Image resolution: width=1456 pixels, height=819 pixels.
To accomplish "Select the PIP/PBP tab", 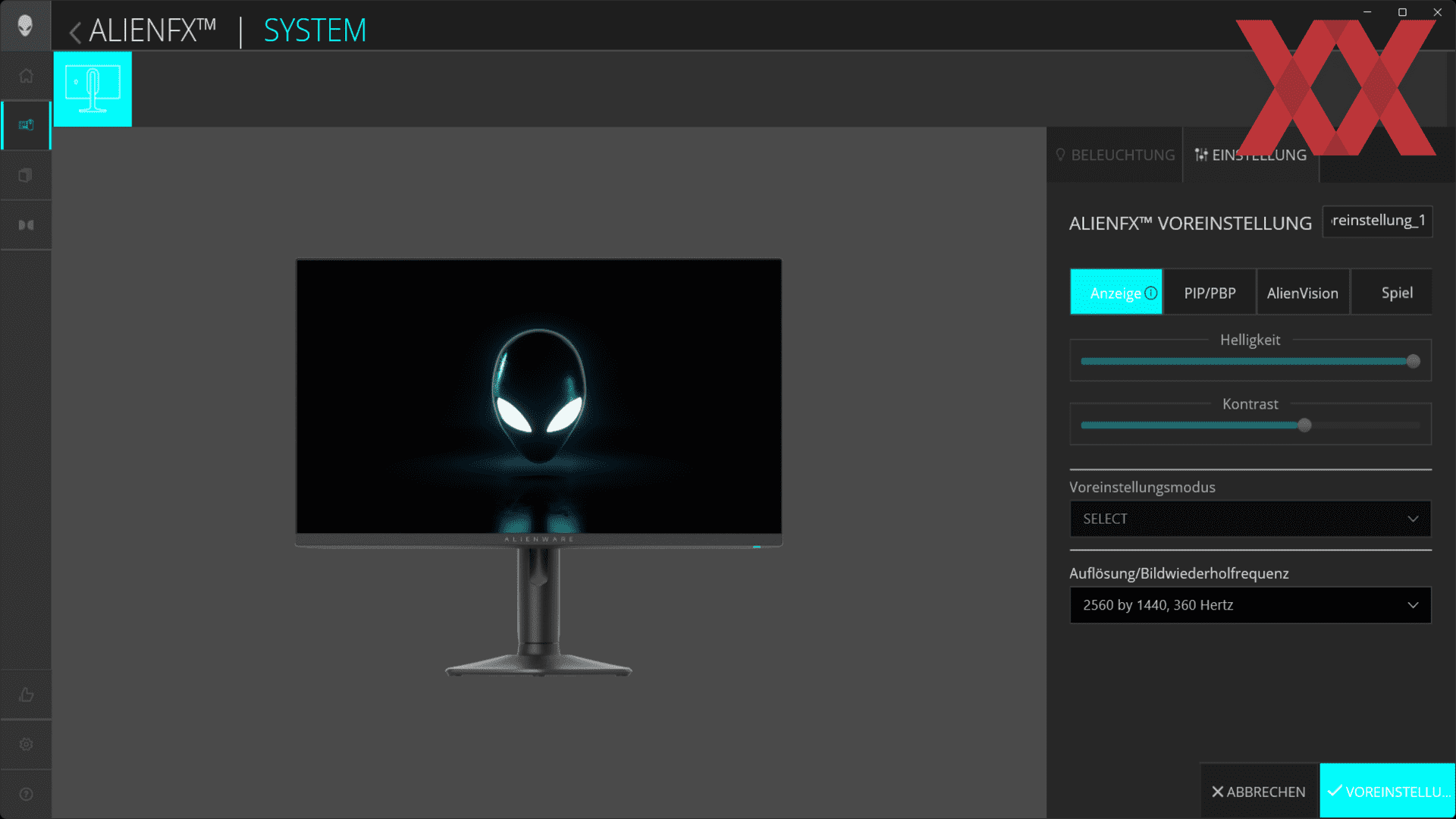I will pos(1210,292).
